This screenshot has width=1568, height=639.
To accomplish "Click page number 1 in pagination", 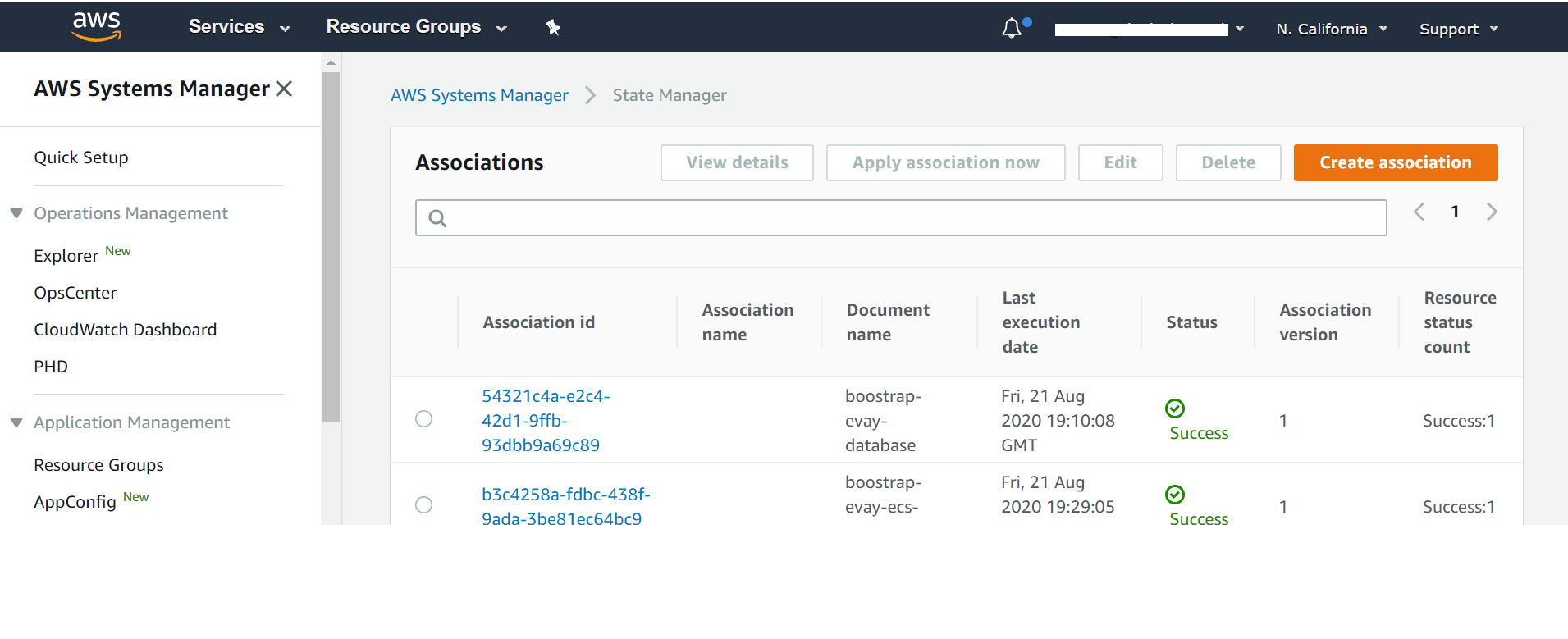I will [x=1455, y=212].
